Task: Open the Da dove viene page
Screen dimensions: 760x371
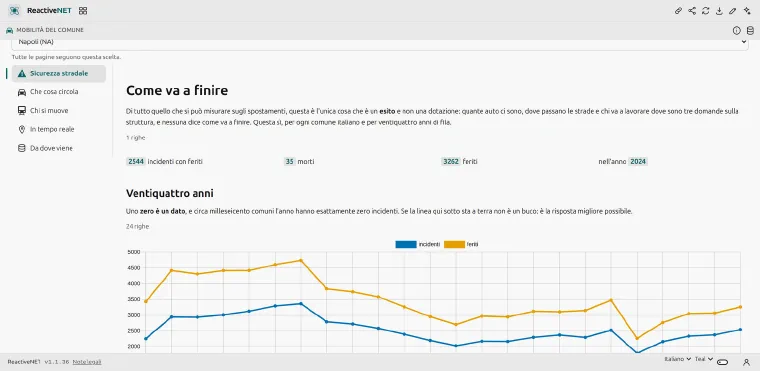Action: [59, 148]
